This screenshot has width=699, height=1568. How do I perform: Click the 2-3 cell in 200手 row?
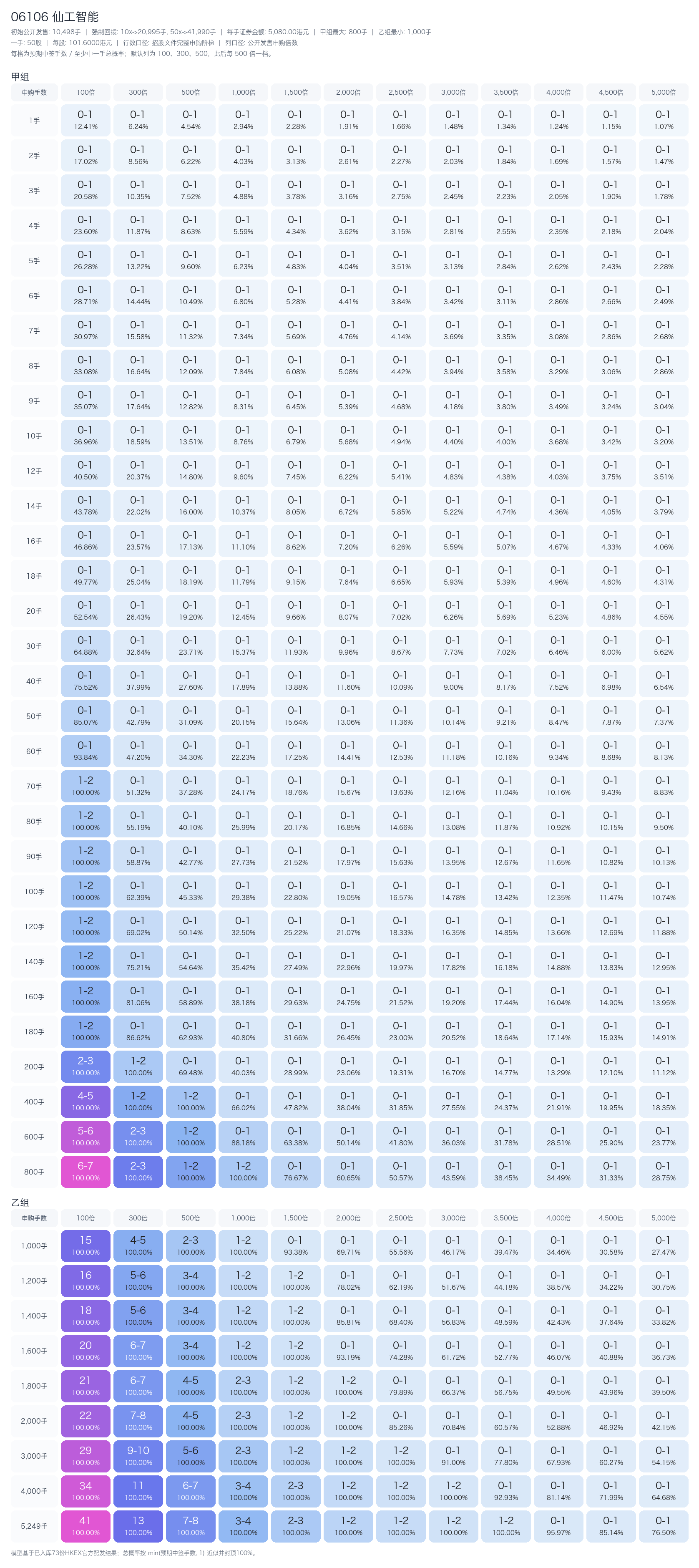[85, 1066]
